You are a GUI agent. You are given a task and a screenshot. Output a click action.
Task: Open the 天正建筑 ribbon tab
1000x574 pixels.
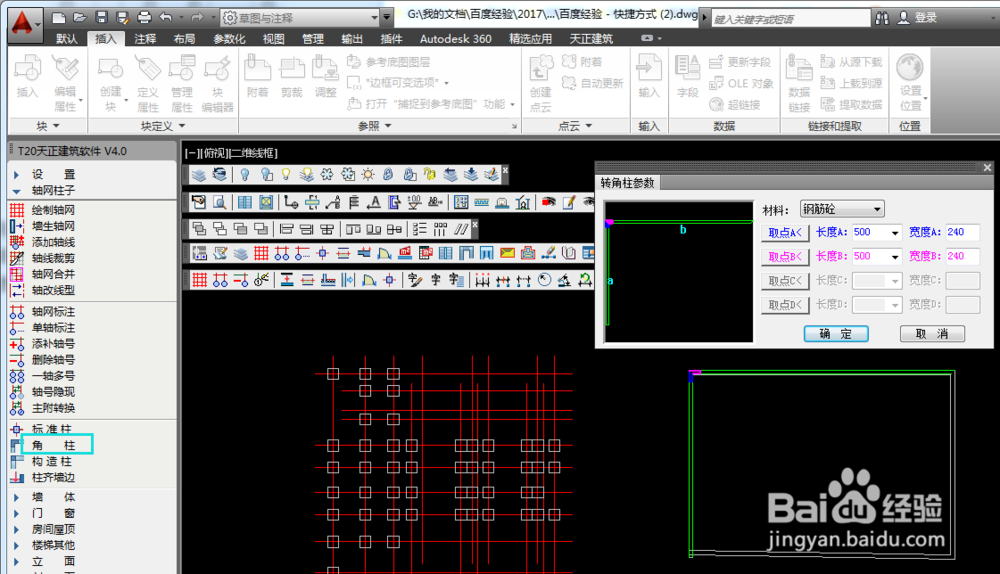click(588, 39)
